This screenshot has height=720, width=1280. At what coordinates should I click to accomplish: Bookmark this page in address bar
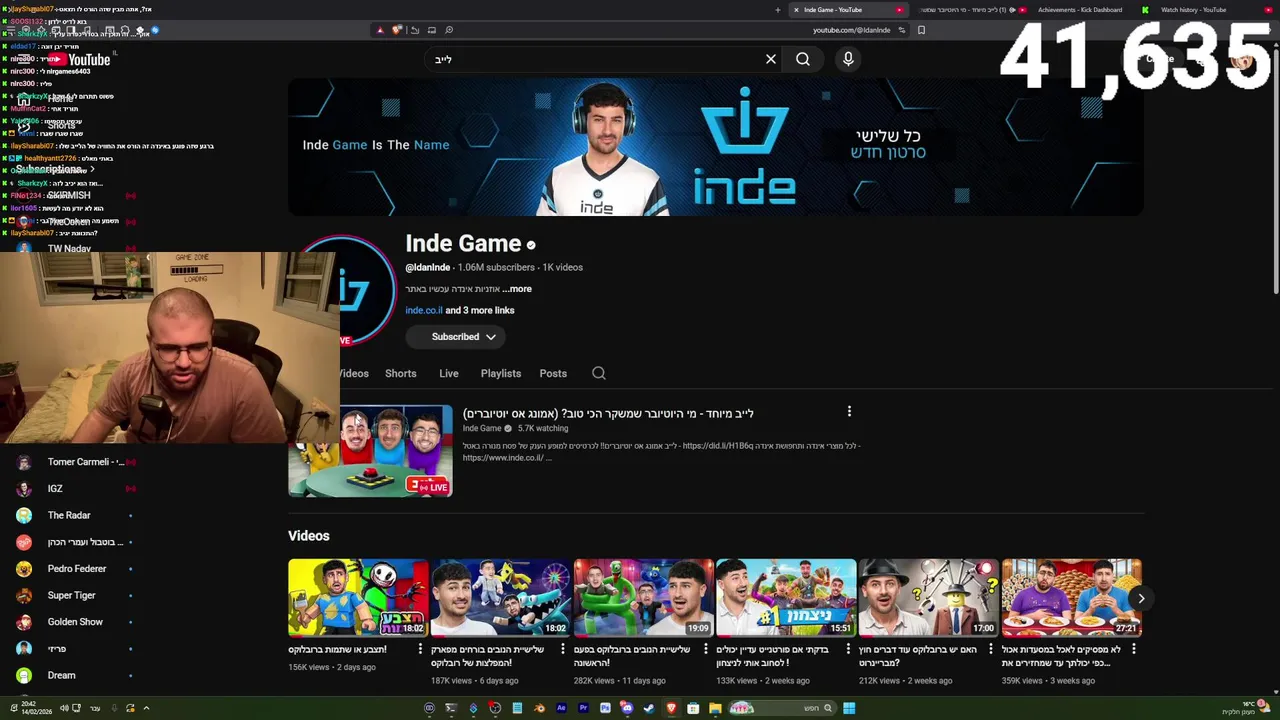coord(921,30)
